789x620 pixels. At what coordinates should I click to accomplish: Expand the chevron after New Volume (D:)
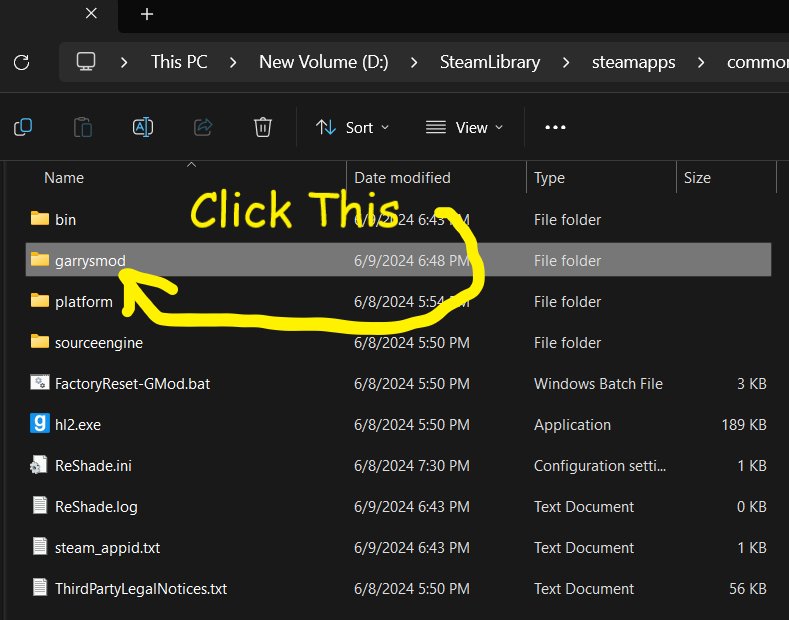[x=414, y=63]
